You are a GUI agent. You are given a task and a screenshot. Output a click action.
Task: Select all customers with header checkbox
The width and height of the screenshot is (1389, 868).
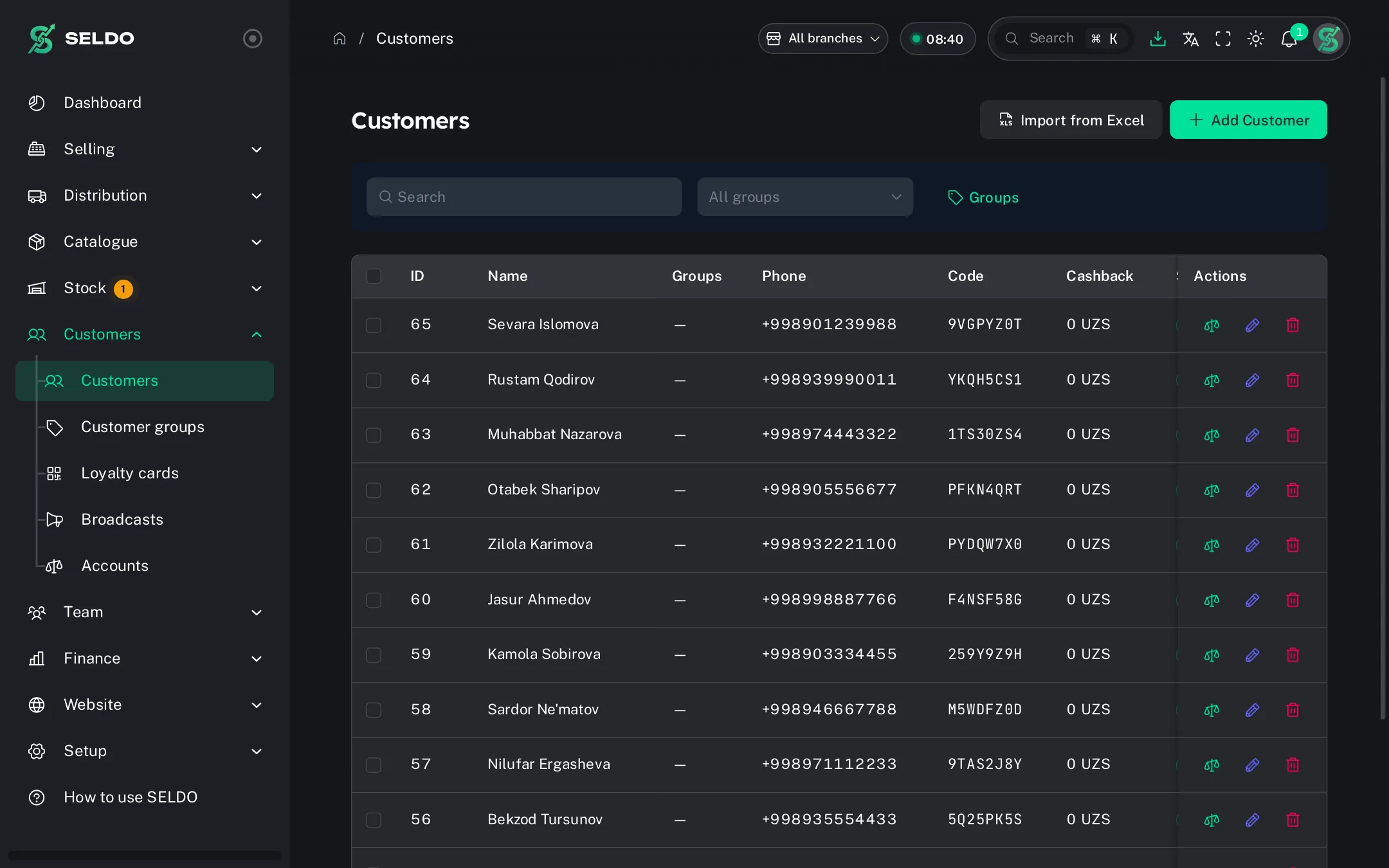374,276
